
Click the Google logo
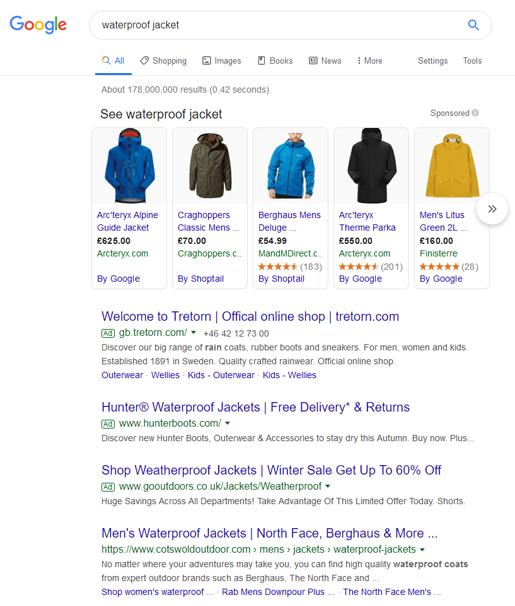[38, 25]
